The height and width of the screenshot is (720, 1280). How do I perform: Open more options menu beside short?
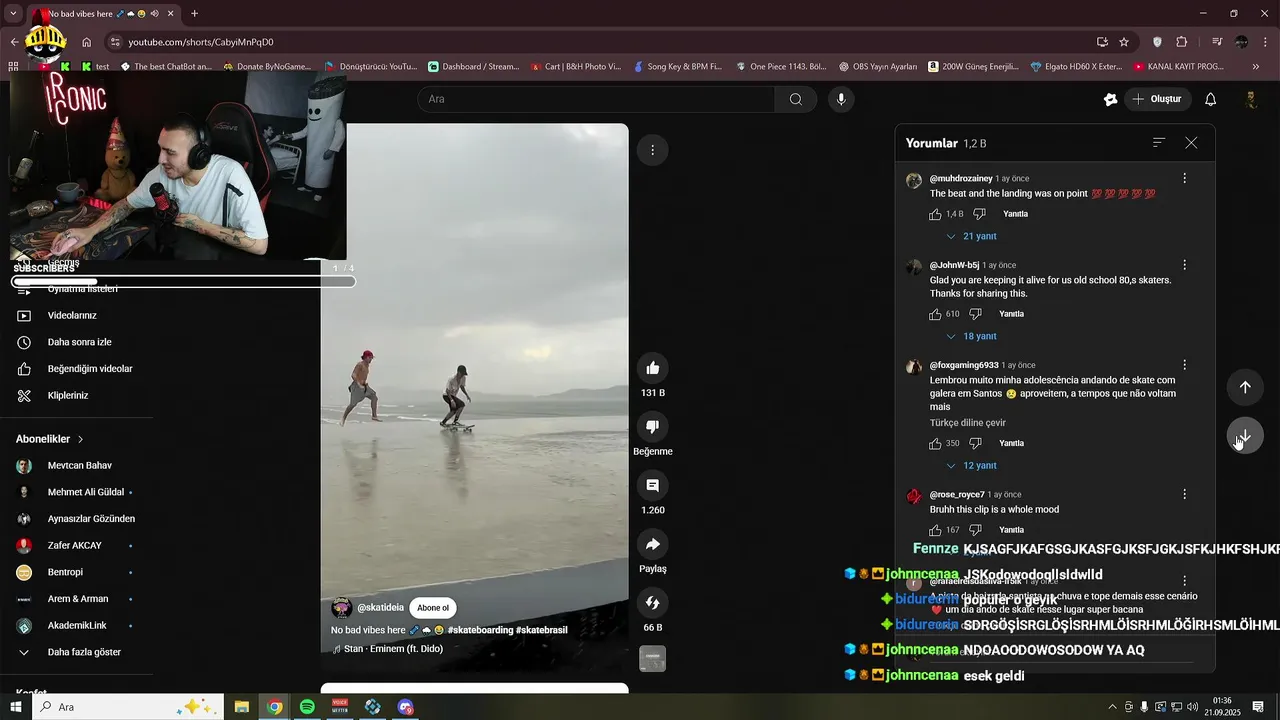(x=652, y=150)
